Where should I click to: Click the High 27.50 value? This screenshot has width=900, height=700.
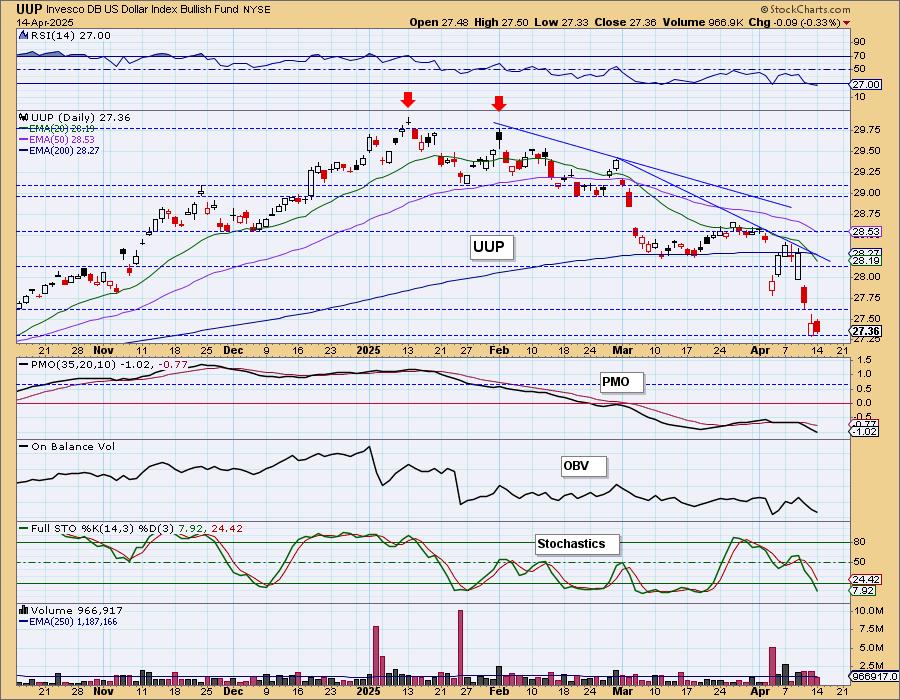[501, 22]
